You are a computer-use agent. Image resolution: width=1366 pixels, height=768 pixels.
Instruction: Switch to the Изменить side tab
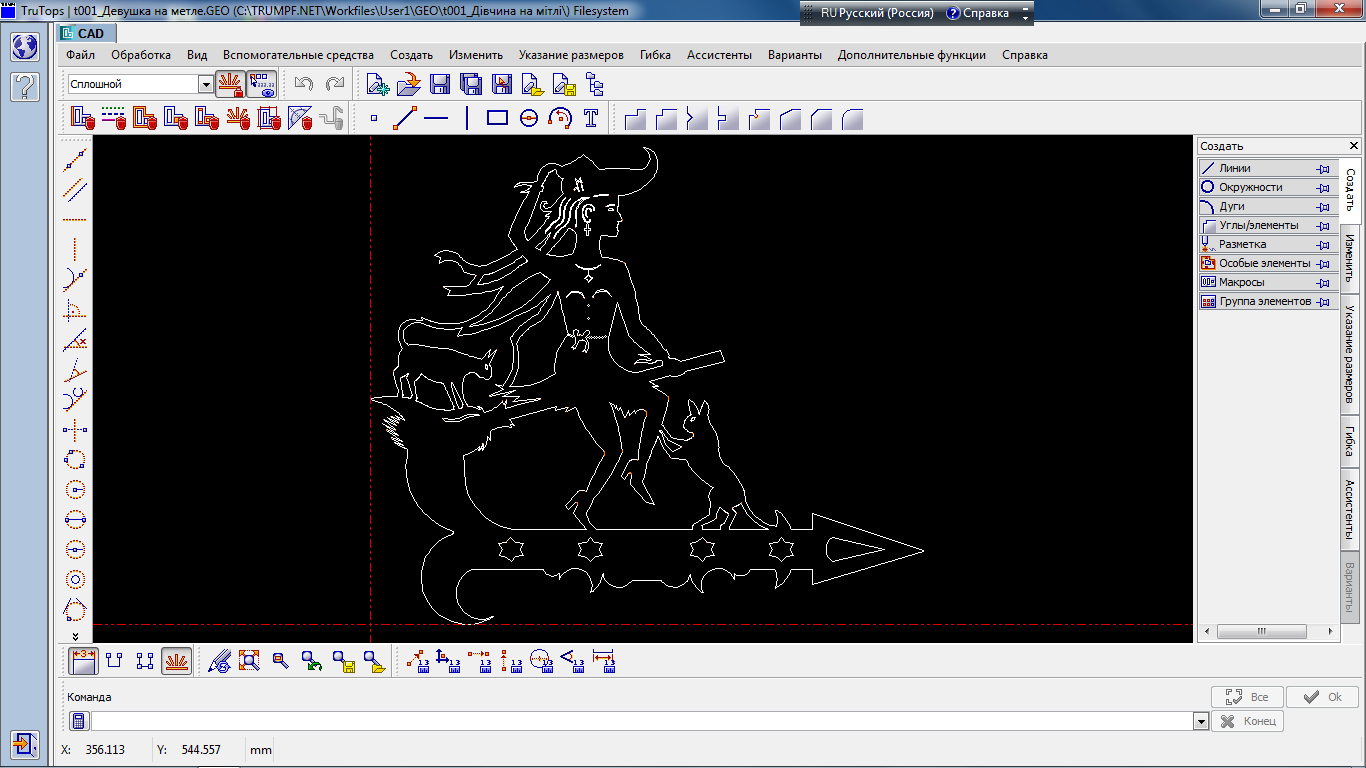click(1349, 258)
